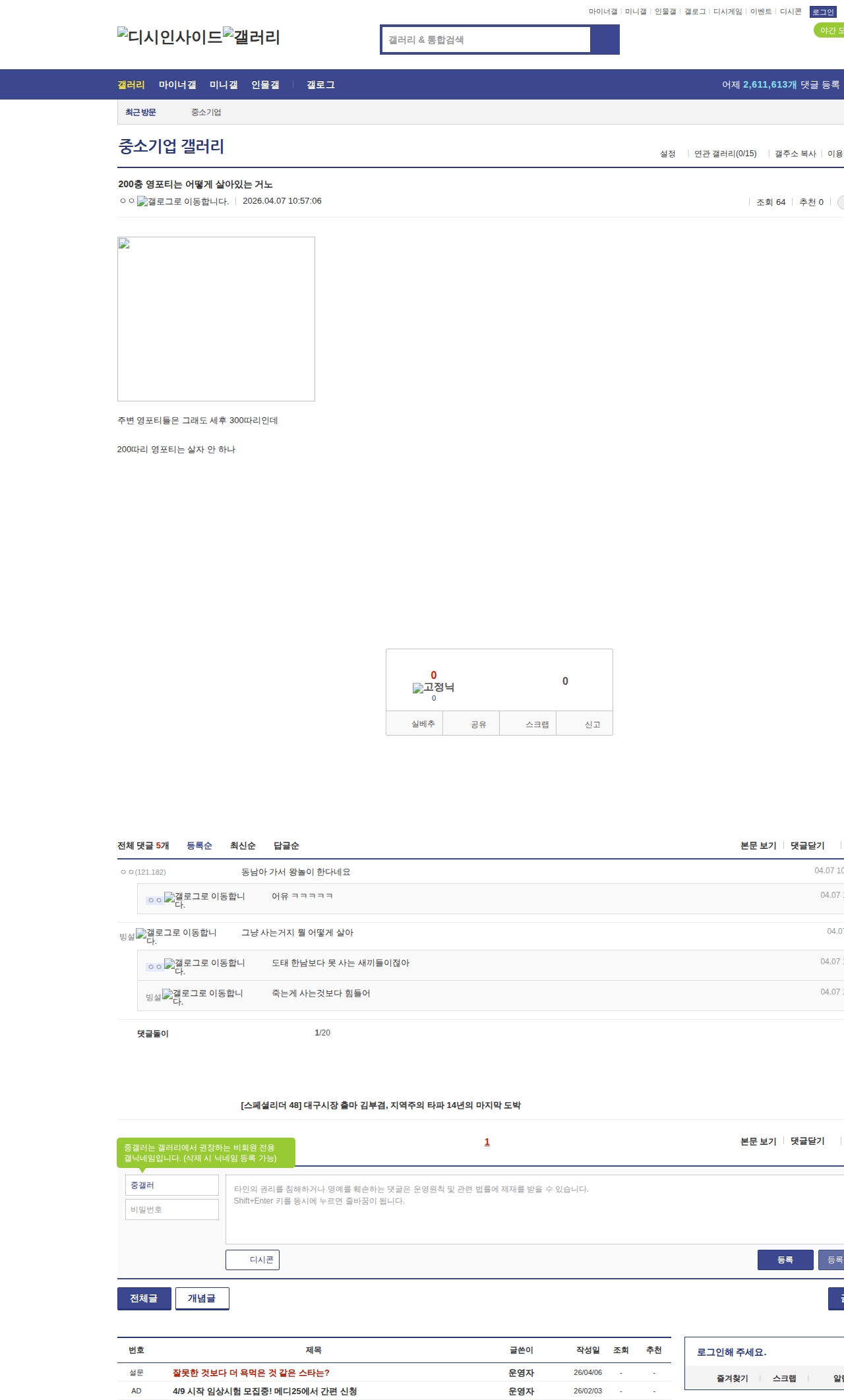Screen dimensions: 844x1400
Task: Open 인물갤 in the blue navigation bar
Action: 265,85
